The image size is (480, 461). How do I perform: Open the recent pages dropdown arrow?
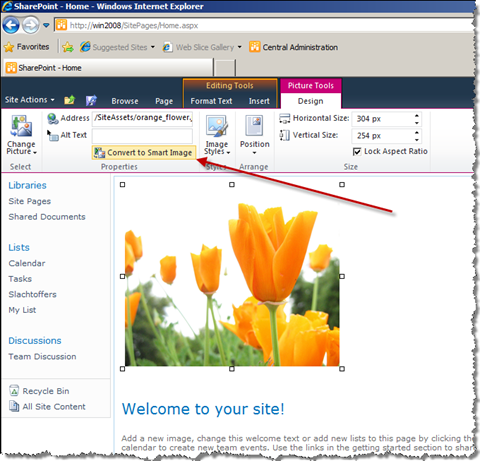tap(46, 25)
